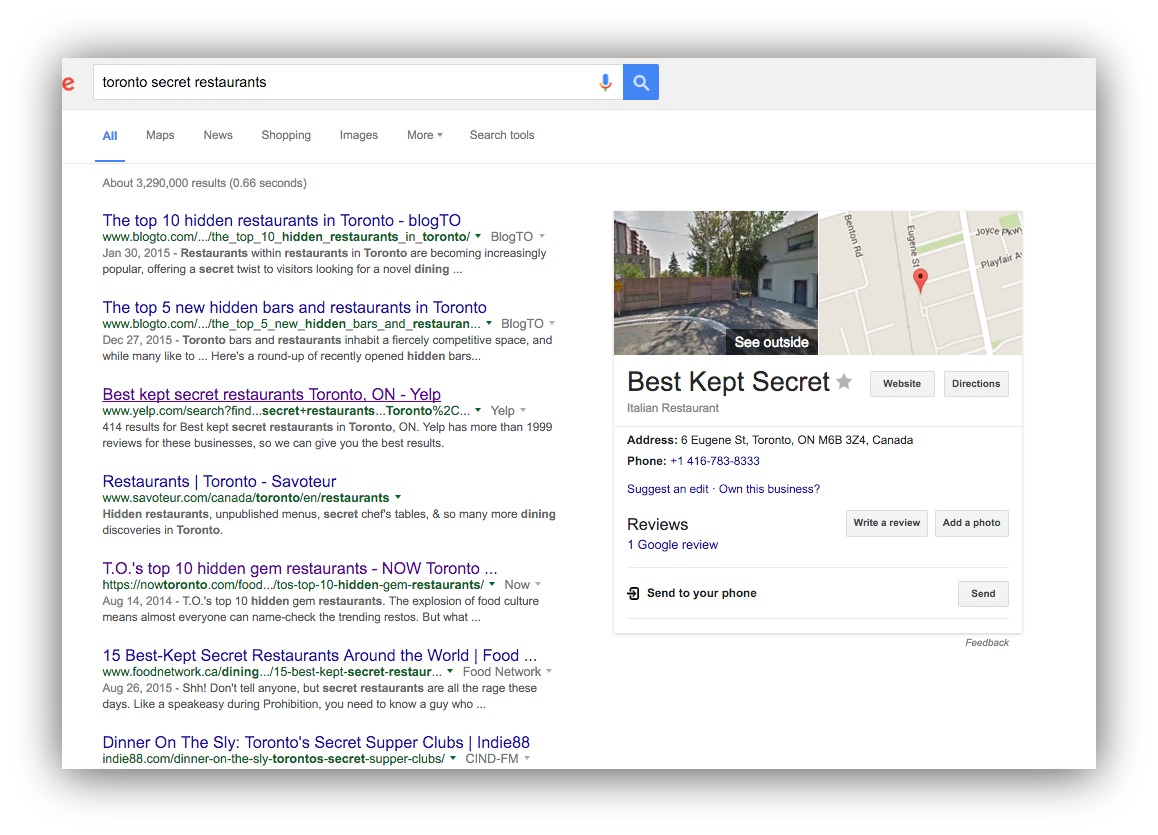
Task: Open Restaurants Toronto Savoteur result
Action: coord(219,481)
